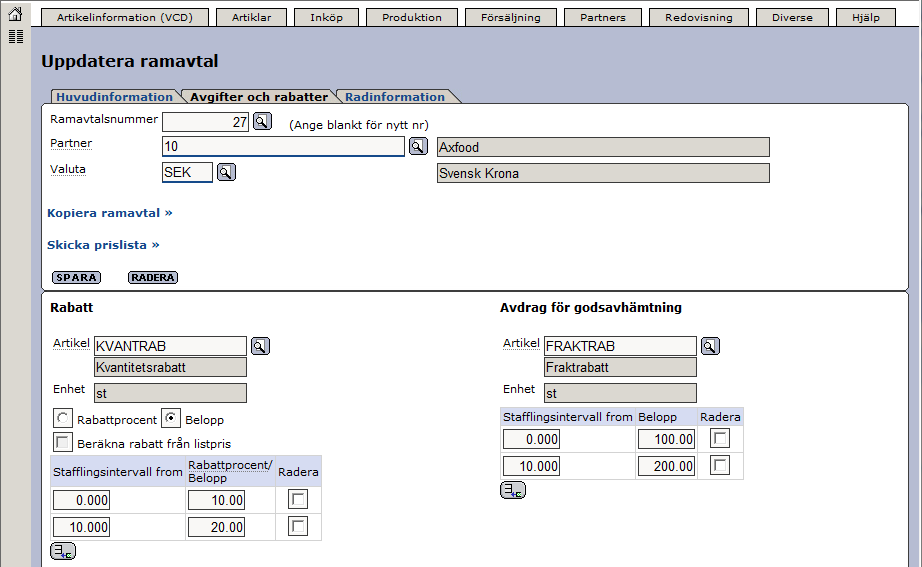Open the Artiklar menu
Image resolution: width=922 pixels, height=567 pixels.
click(252, 18)
